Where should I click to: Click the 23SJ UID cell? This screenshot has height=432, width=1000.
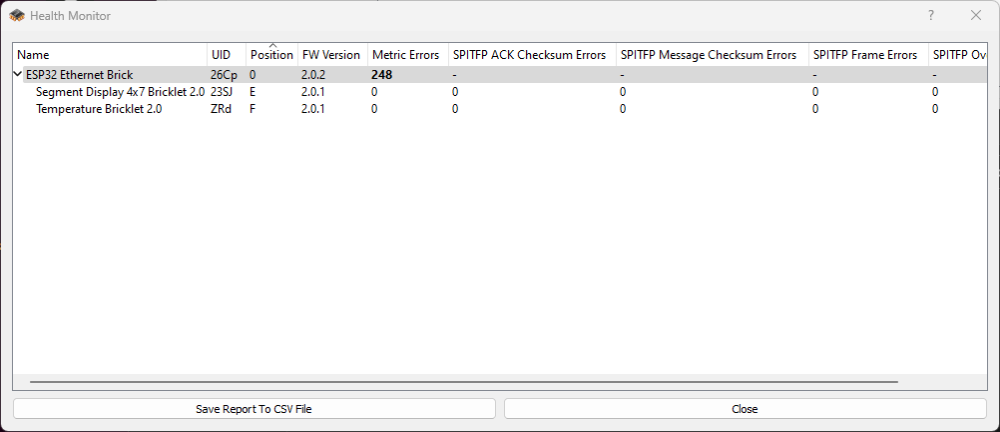(222, 92)
